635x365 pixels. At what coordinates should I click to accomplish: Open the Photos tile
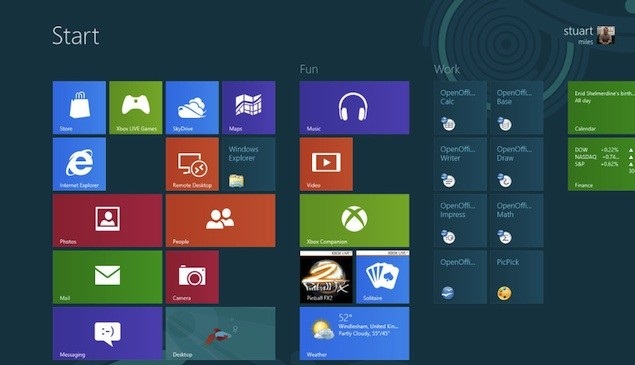point(107,220)
